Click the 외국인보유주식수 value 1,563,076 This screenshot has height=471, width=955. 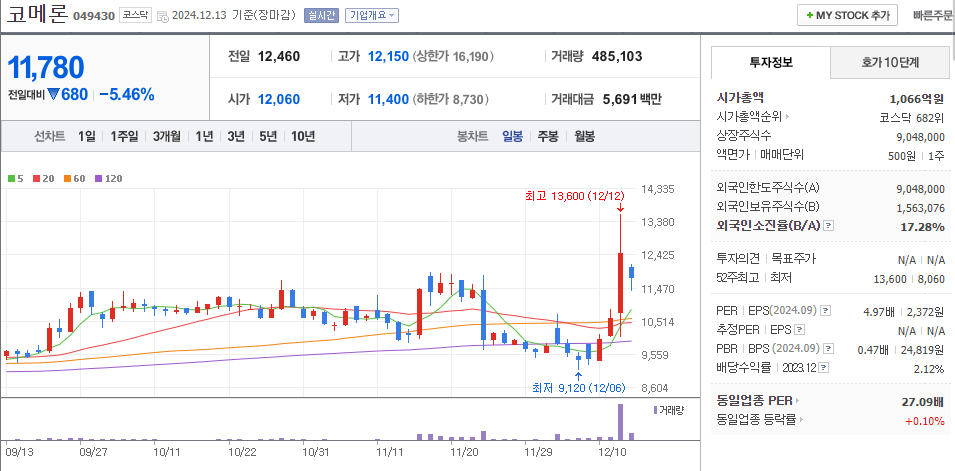point(920,208)
